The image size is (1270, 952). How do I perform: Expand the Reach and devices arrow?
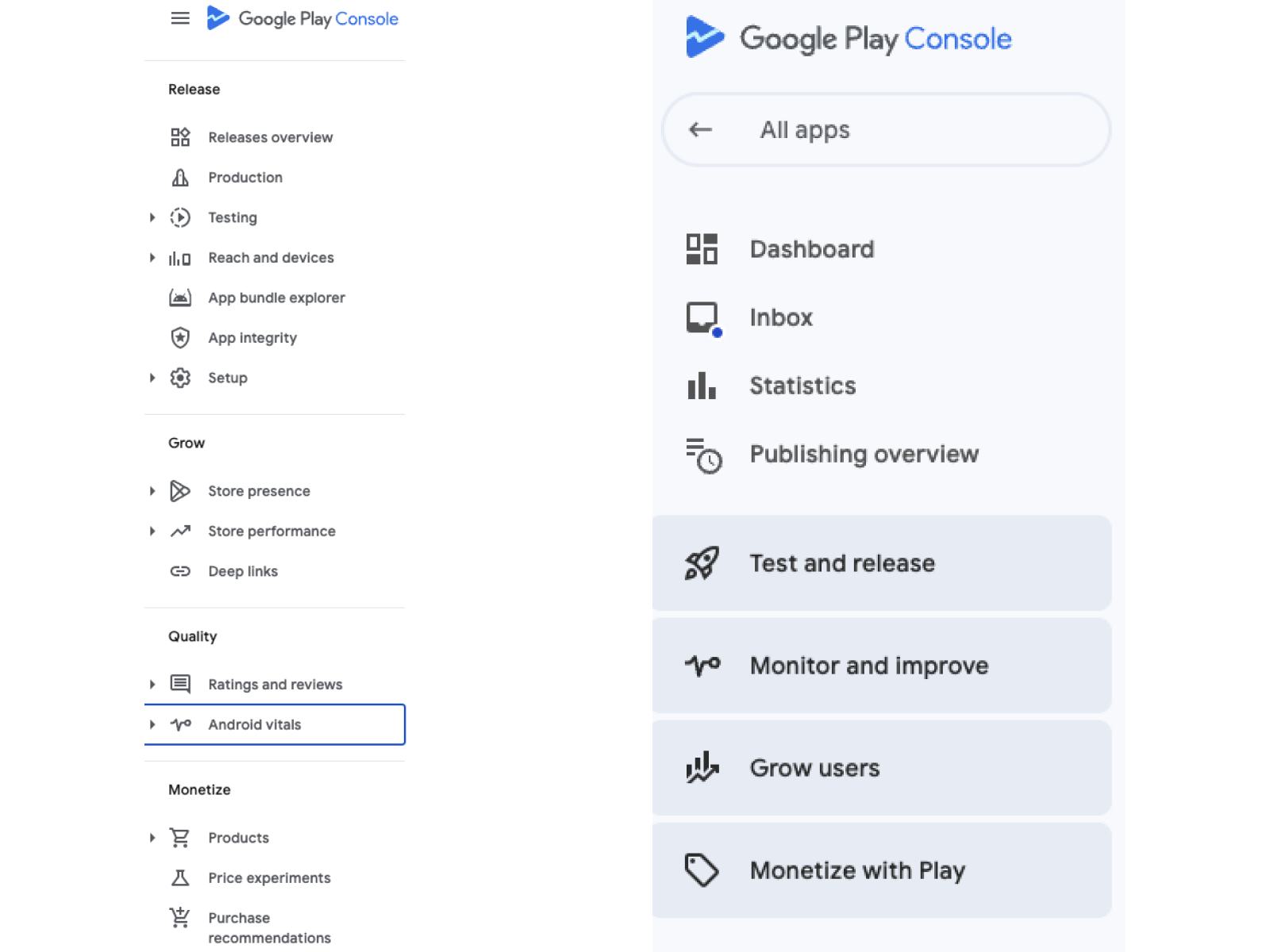point(152,258)
